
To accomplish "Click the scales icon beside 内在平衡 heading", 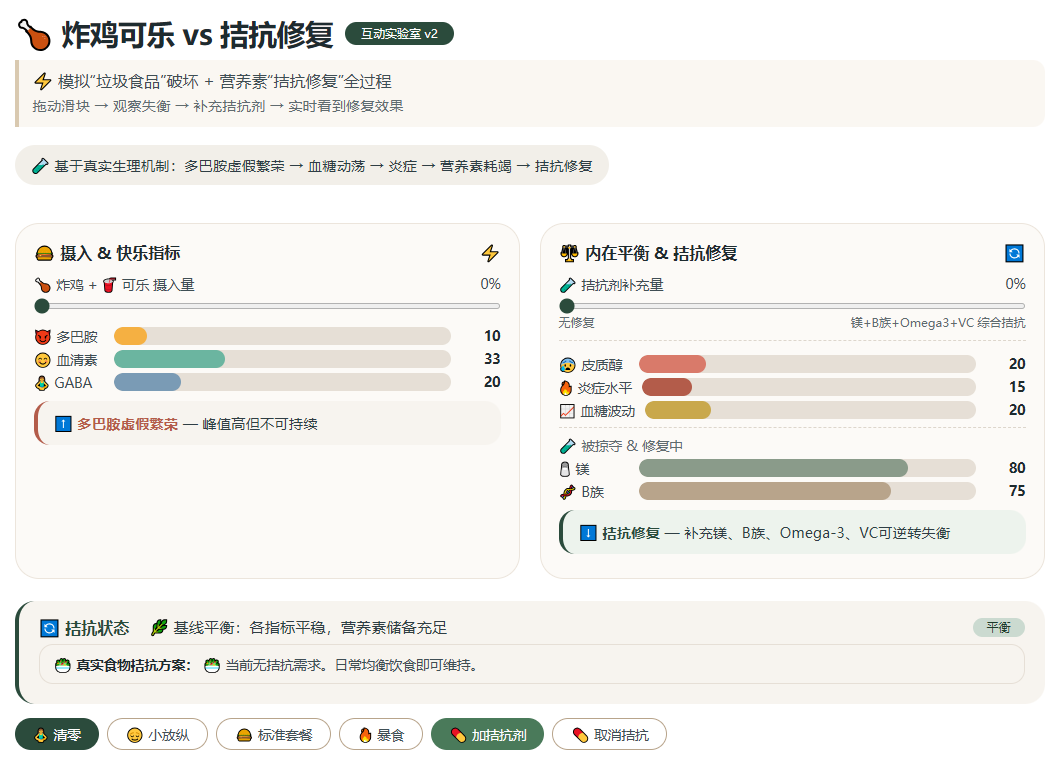I will coord(569,253).
